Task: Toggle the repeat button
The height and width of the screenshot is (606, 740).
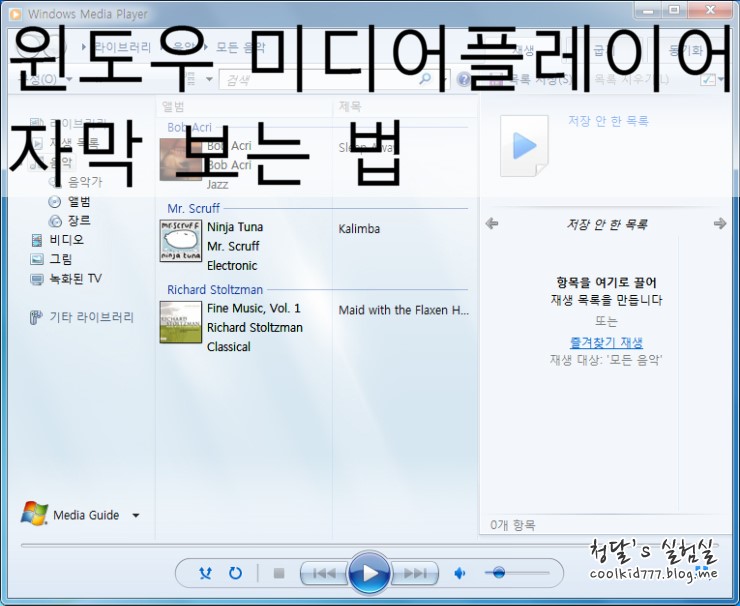Action: tap(235, 573)
